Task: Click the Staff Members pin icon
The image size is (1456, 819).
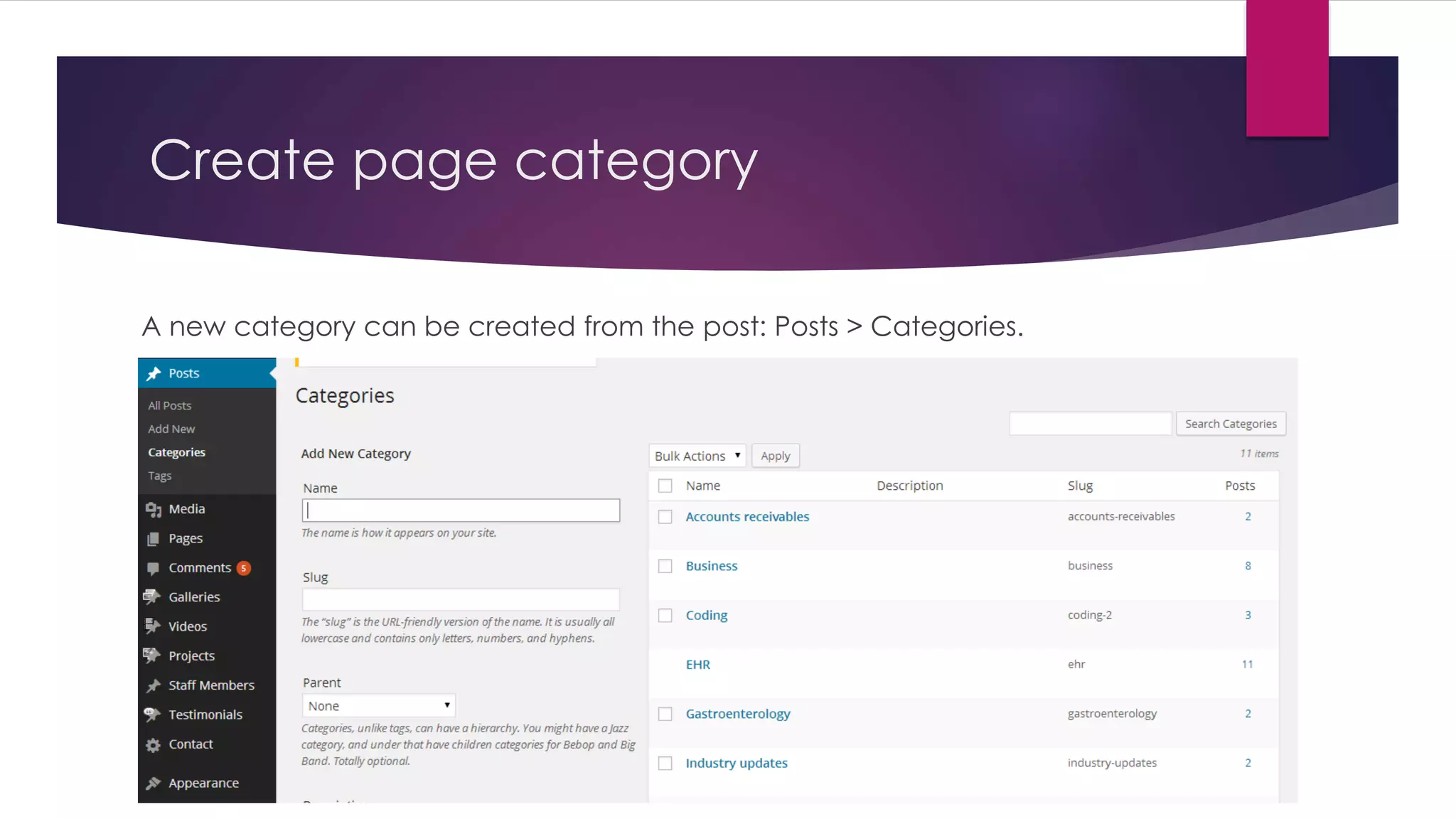Action: click(153, 686)
